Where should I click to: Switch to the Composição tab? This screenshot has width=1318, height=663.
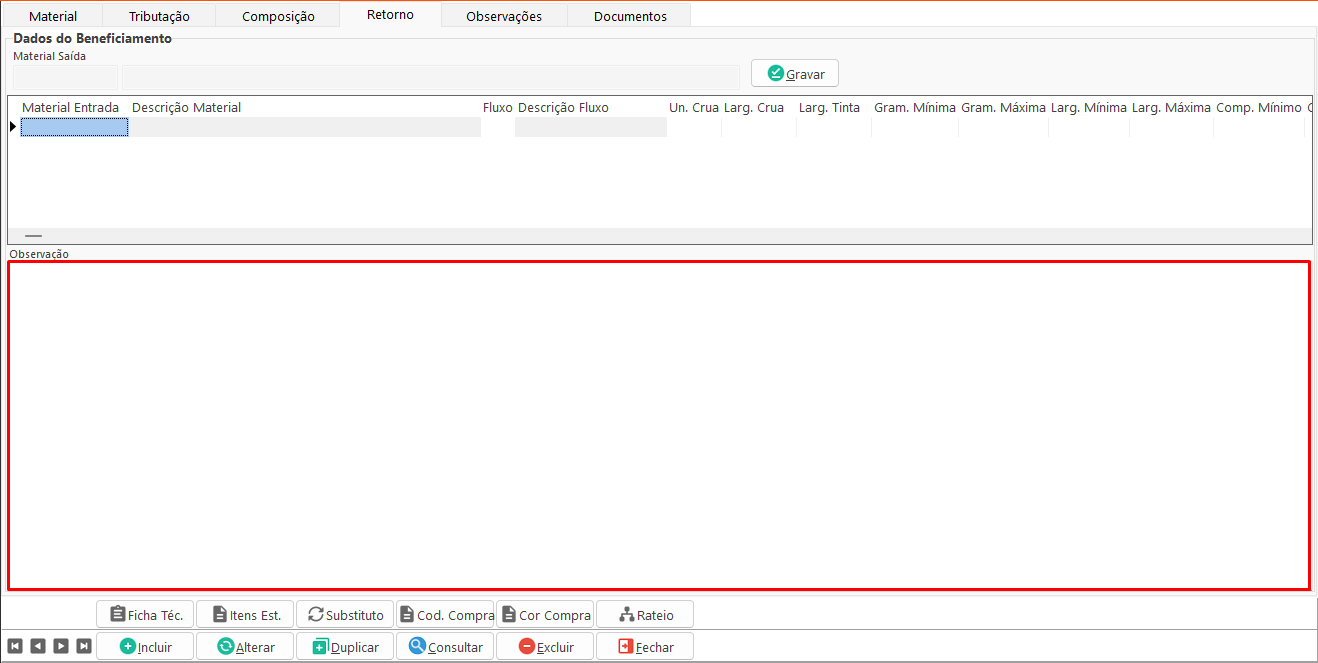278,16
